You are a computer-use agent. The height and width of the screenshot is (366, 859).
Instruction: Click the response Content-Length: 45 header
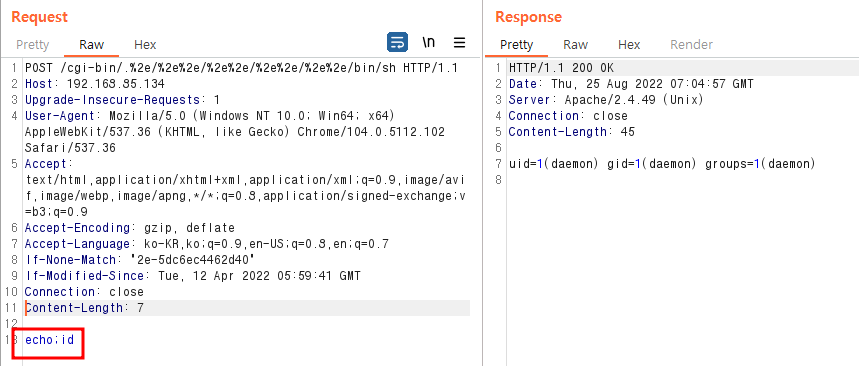[x=571, y=132]
